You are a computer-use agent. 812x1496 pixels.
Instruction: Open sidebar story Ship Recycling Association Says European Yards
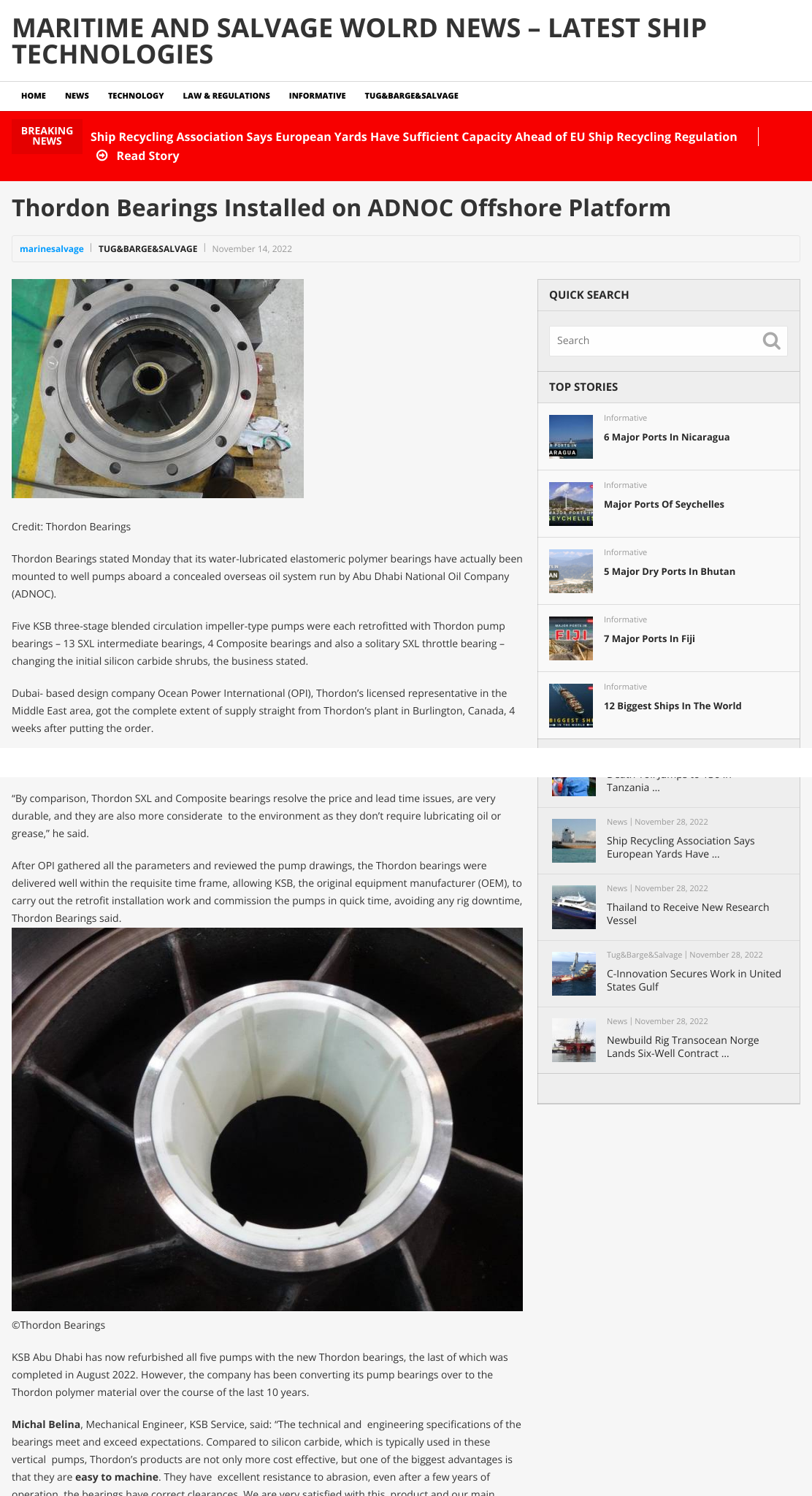(x=681, y=847)
